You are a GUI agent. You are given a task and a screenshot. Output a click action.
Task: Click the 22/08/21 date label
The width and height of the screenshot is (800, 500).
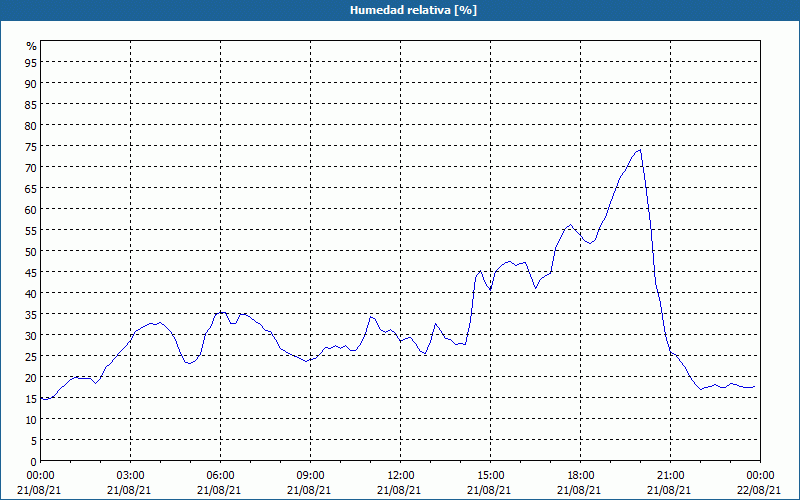point(759,490)
